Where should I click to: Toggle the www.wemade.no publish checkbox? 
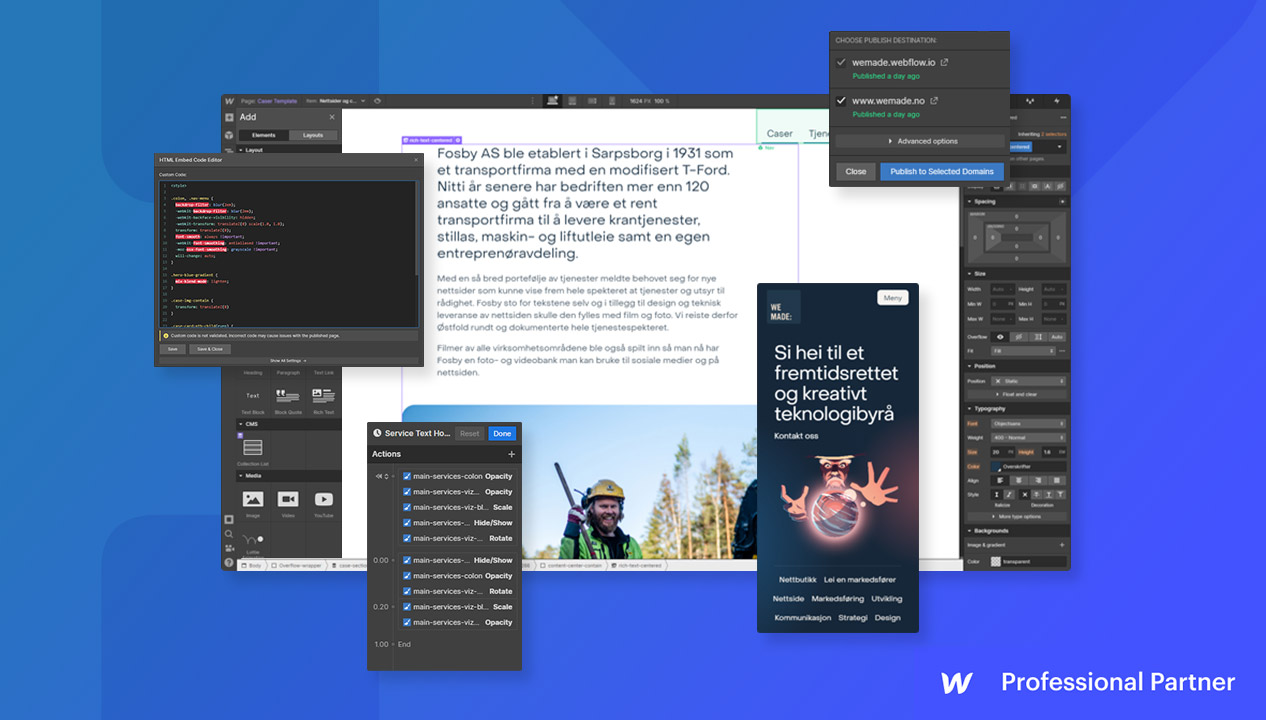point(841,100)
